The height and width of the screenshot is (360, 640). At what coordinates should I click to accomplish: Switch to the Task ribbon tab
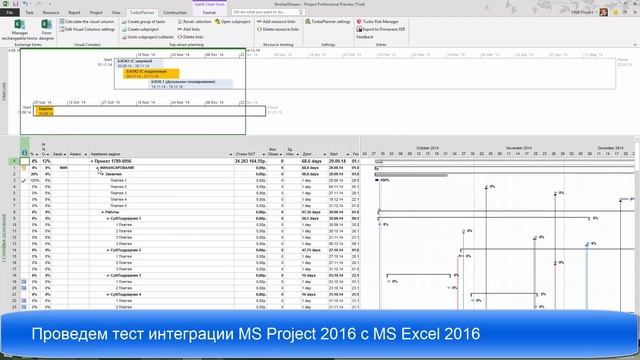click(x=29, y=13)
